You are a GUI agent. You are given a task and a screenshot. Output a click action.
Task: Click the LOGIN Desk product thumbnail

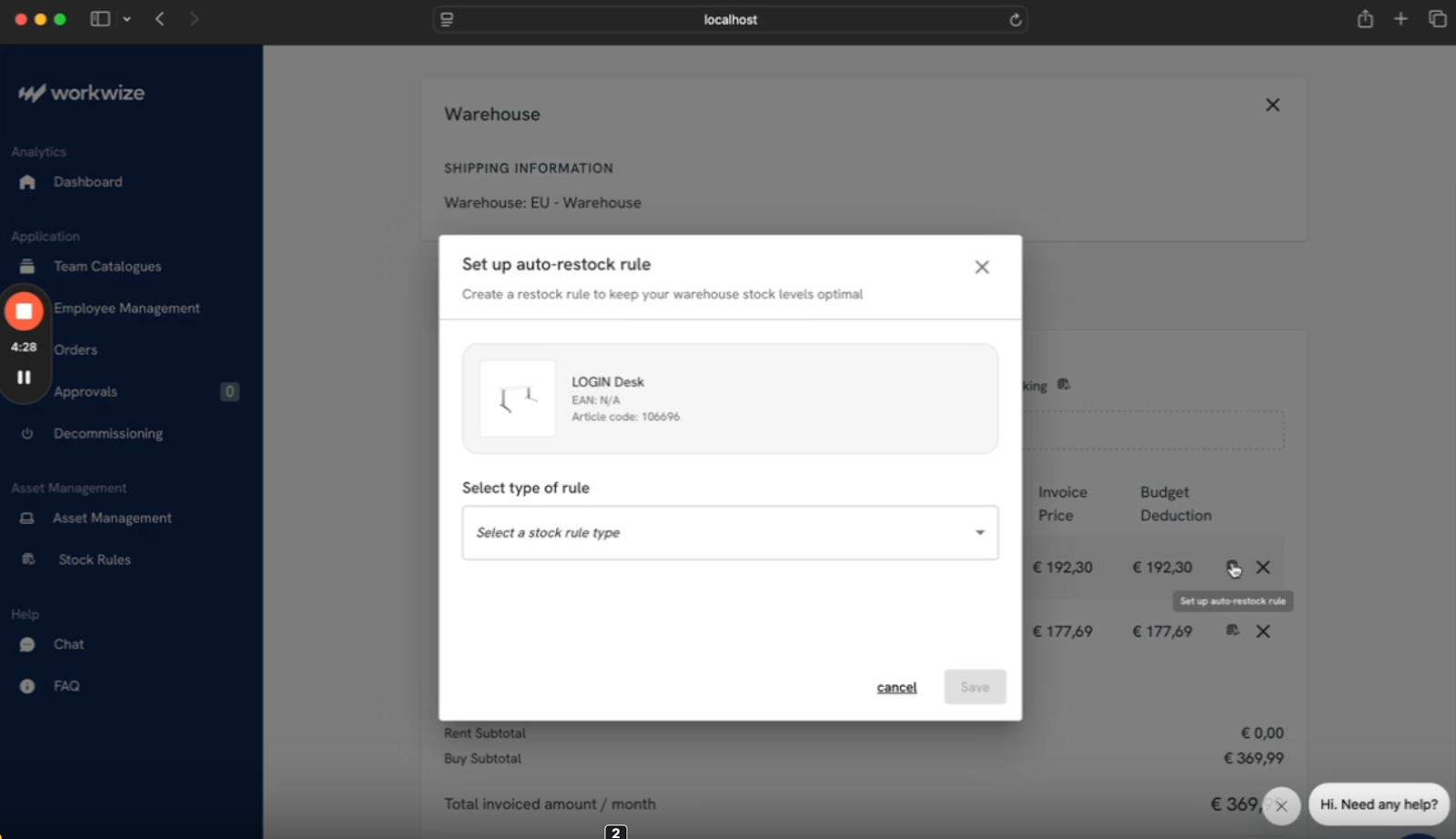(517, 399)
